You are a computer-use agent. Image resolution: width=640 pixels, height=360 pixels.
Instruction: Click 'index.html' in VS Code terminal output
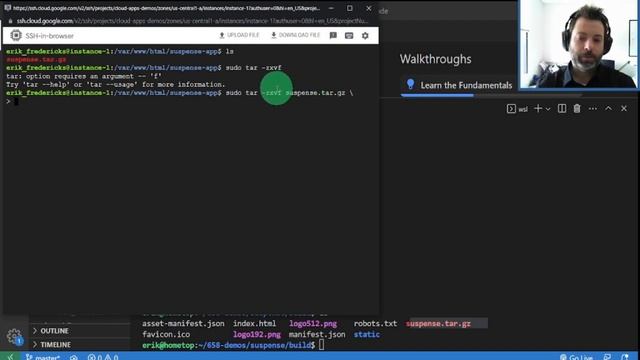point(255,324)
